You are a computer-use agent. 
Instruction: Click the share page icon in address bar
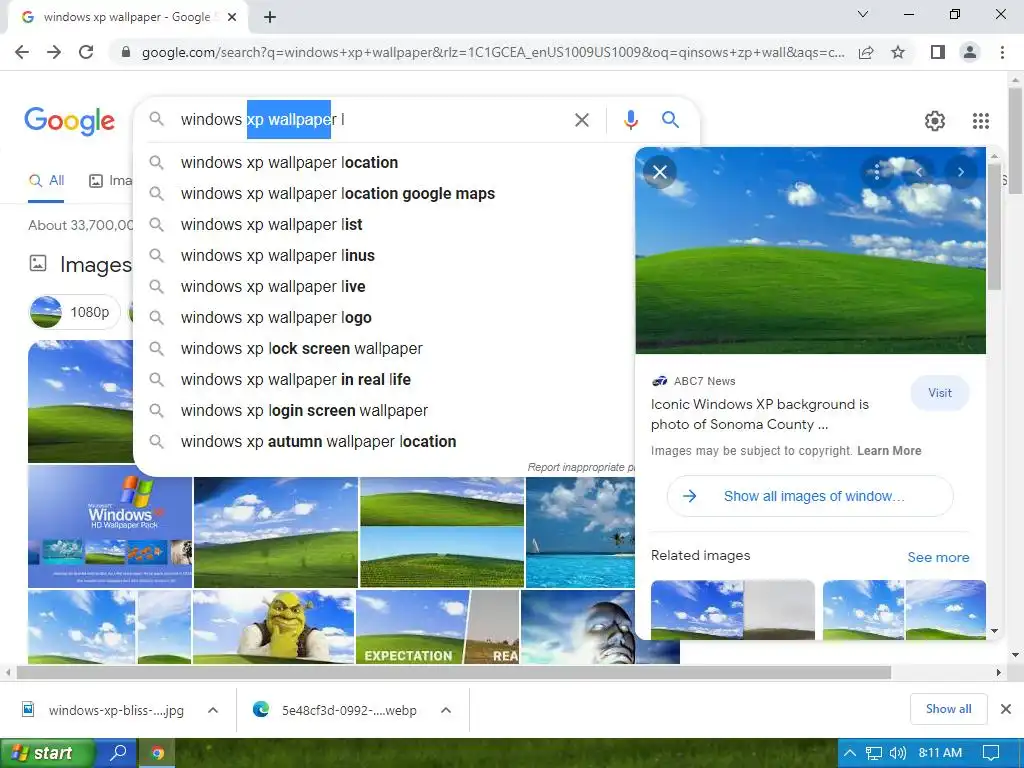tap(866, 52)
